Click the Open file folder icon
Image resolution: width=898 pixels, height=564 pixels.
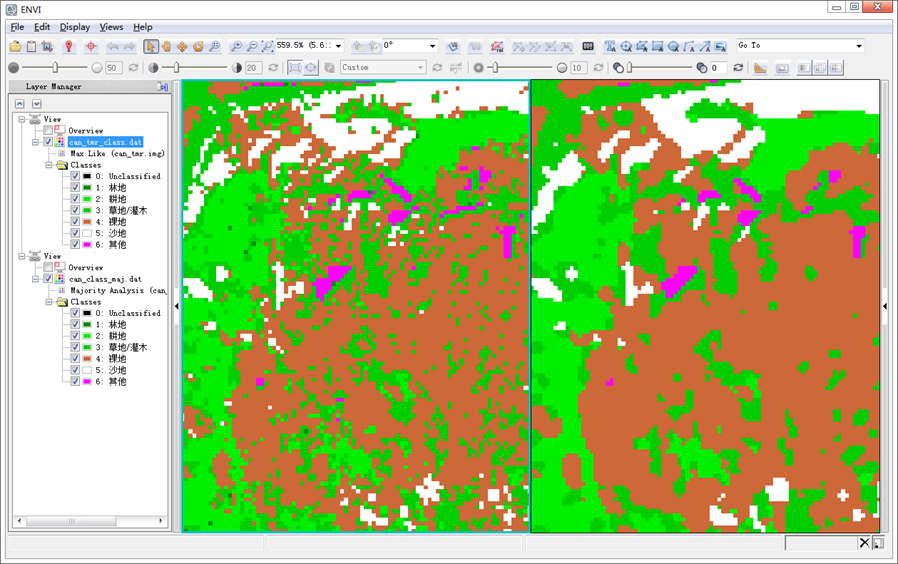(x=15, y=46)
